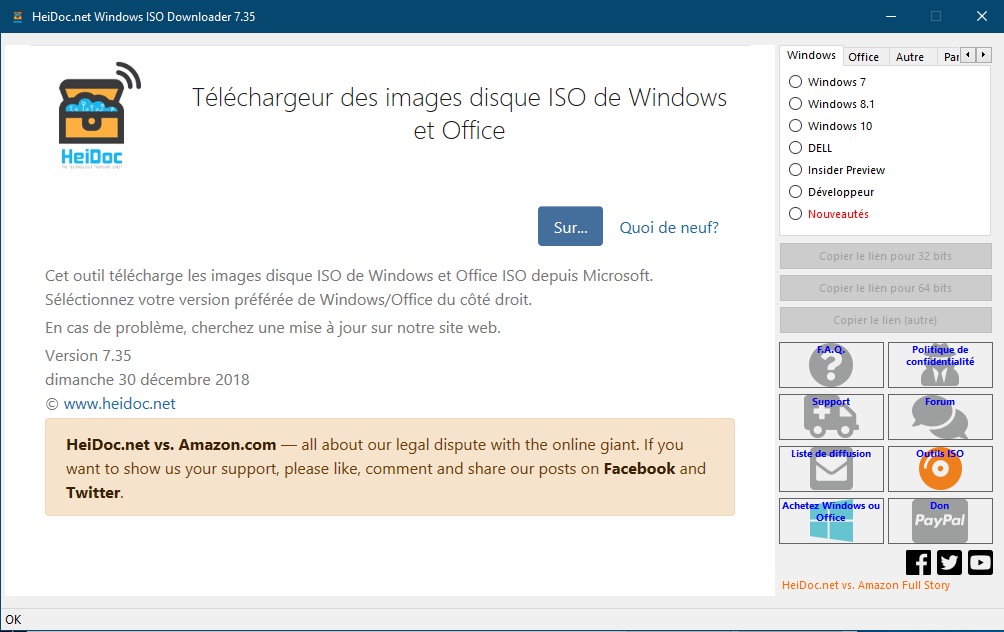Screen dimensions: 1004x632
Task: Open the F.A.Q. question mark icon
Action: coord(831,365)
